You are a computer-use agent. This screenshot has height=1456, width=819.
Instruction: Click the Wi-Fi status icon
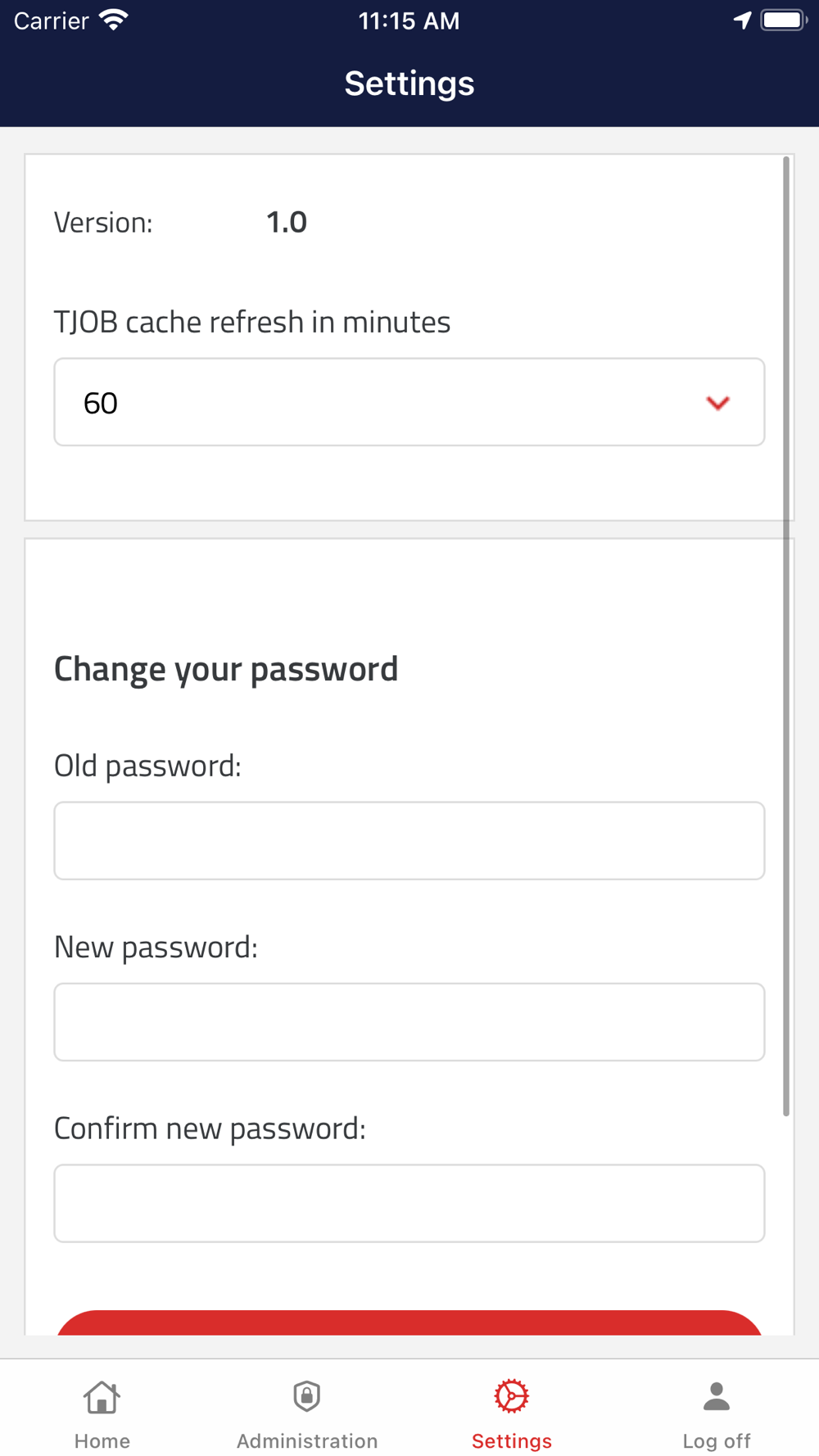[114, 20]
